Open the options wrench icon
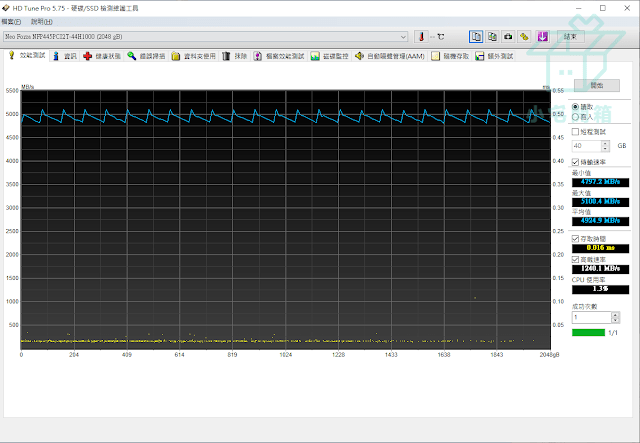The image size is (640, 443). pyautogui.click(x=524, y=37)
